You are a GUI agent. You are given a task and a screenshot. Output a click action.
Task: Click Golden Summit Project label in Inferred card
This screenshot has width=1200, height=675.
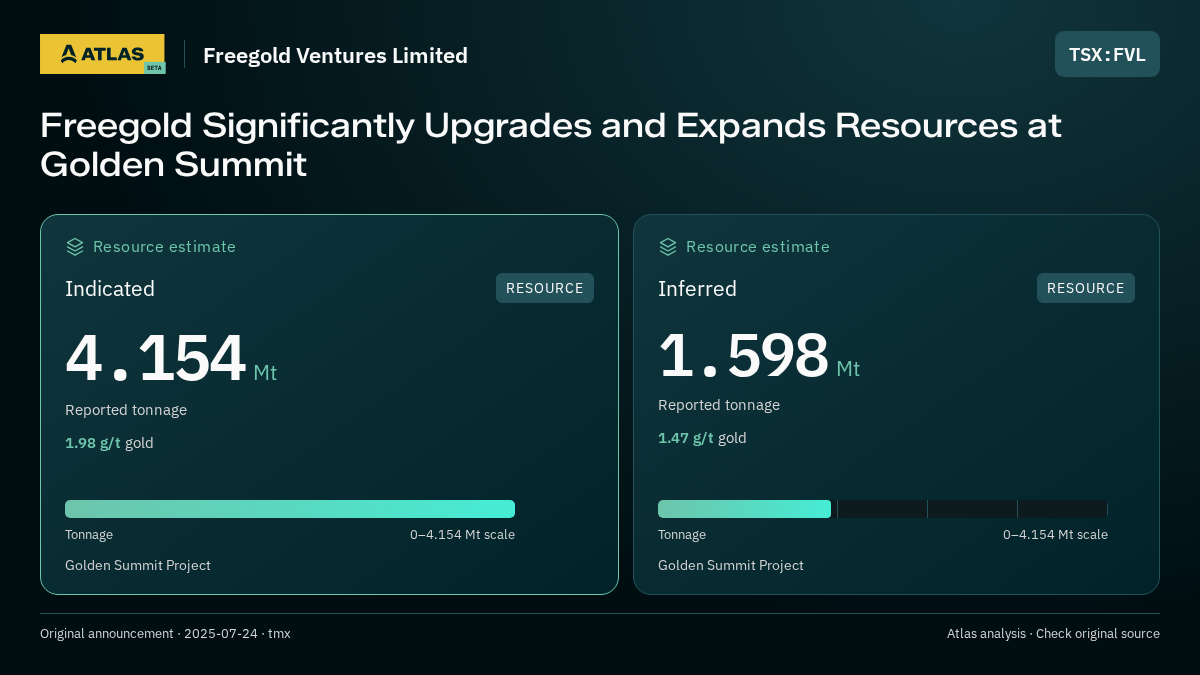[x=731, y=566]
